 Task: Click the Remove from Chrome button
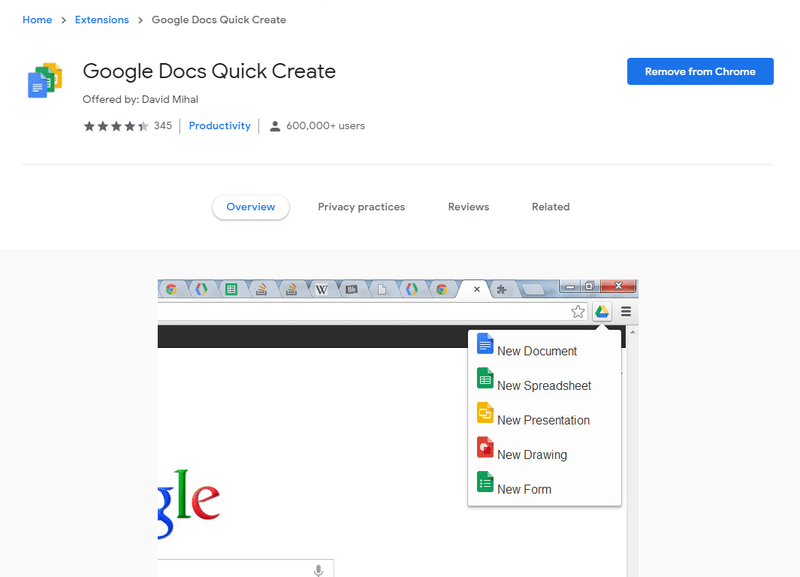700,71
